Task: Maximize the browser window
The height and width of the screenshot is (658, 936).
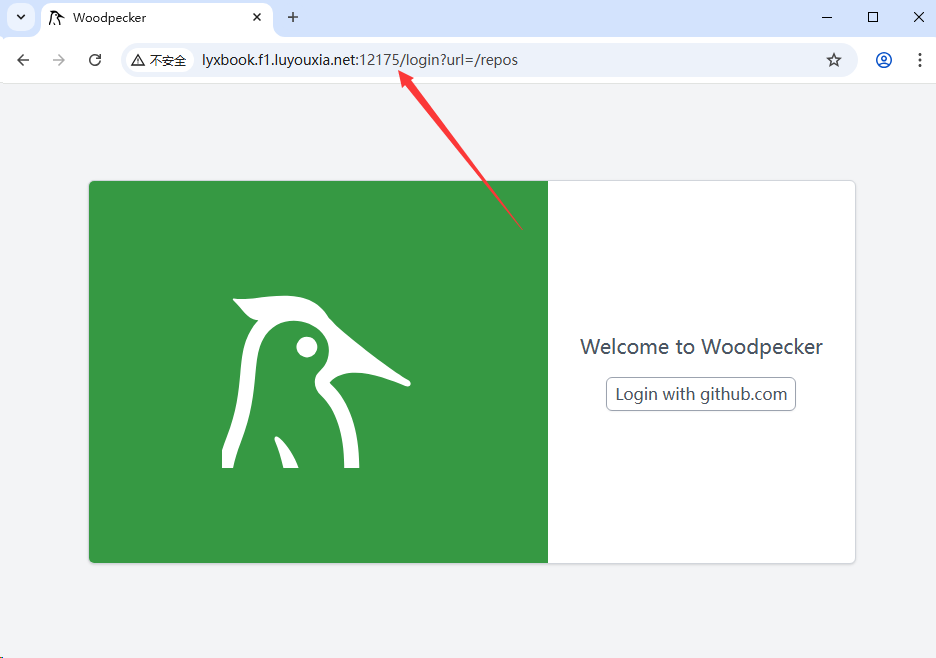Action: [x=873, y=18]
